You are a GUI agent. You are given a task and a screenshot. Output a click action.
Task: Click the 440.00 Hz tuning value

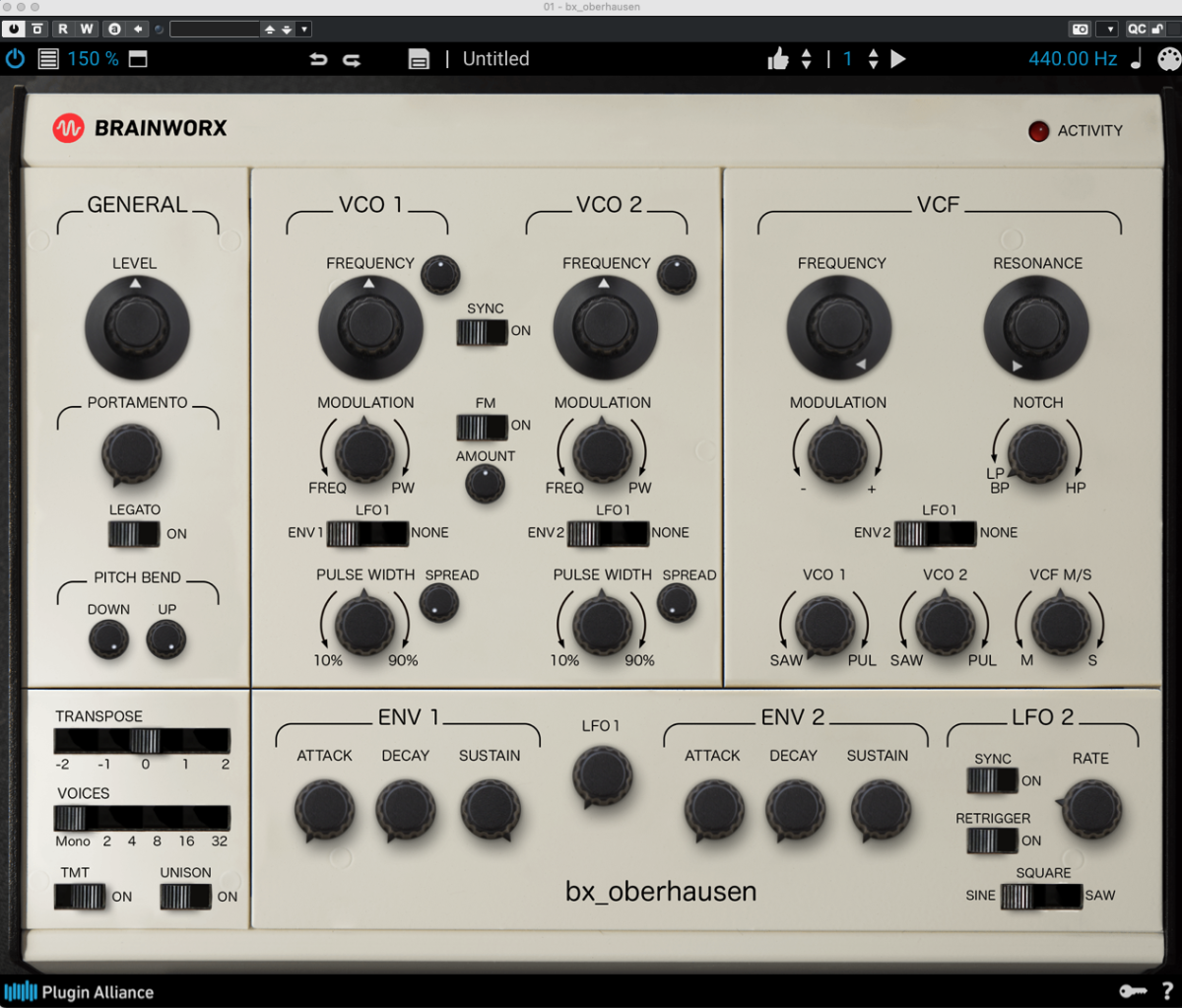click(1073, 59)
